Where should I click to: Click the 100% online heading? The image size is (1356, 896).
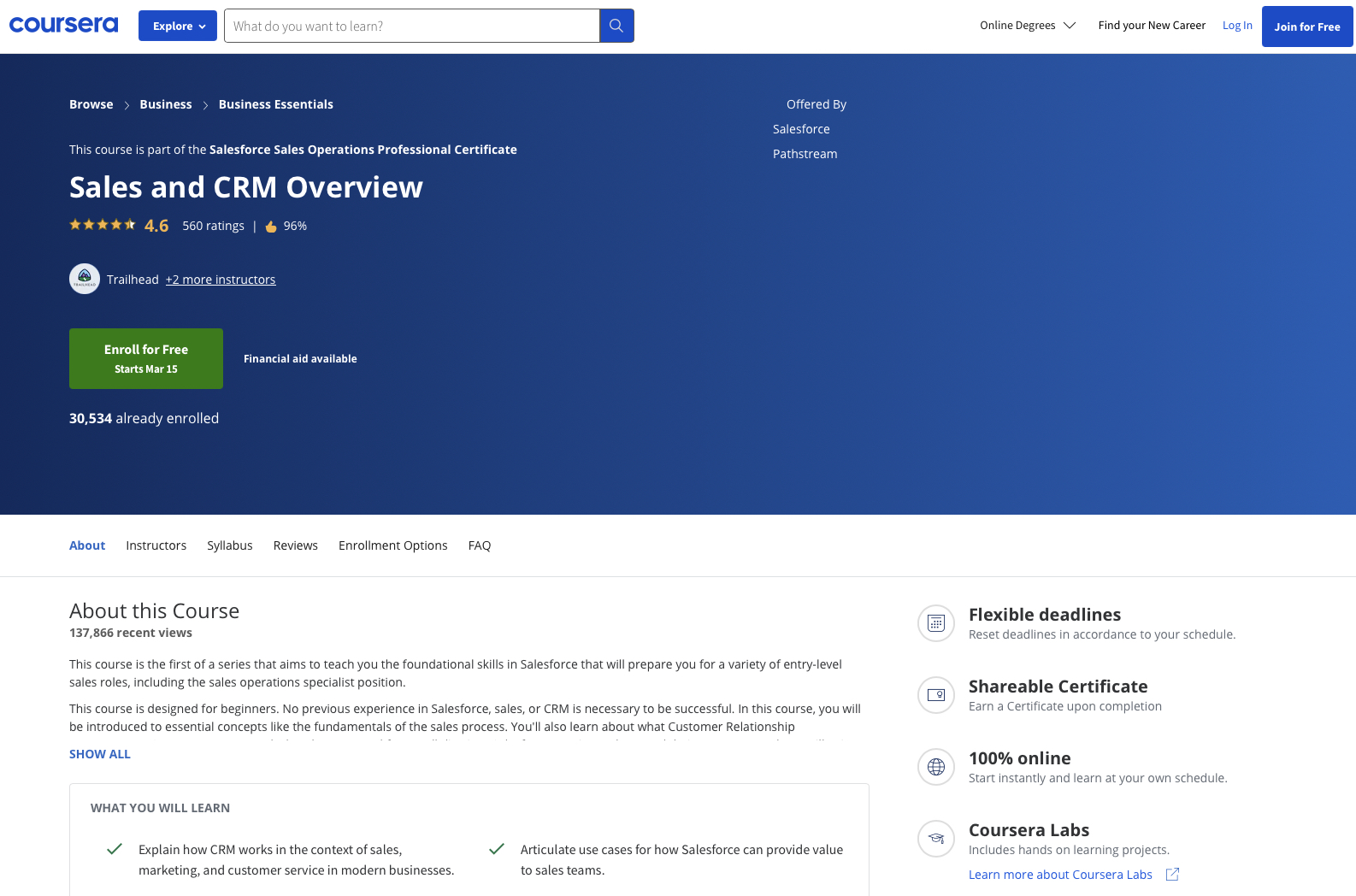click(1020, 758)
